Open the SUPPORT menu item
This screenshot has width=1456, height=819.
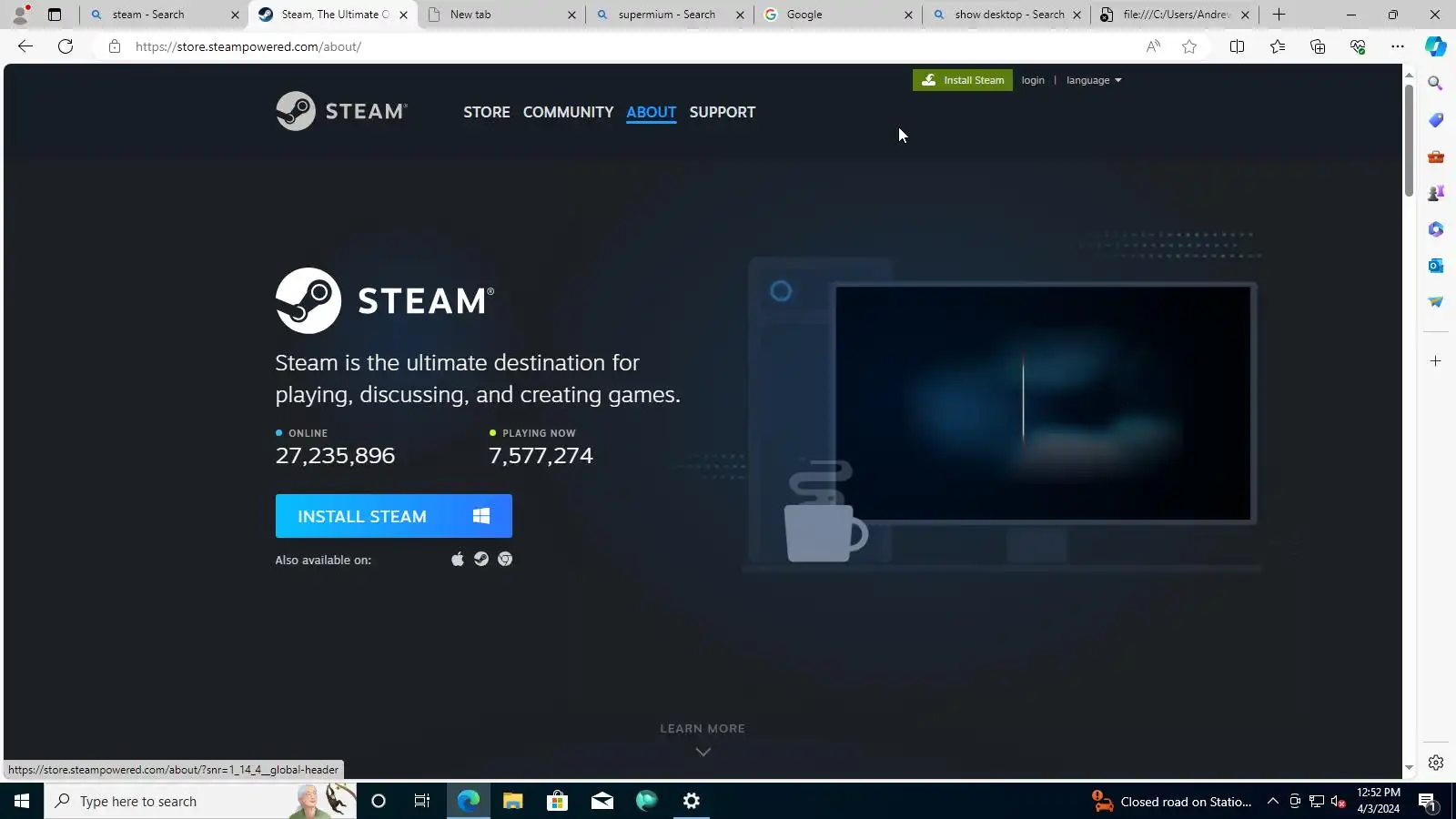pyautogui.click(x=723, y=112)
